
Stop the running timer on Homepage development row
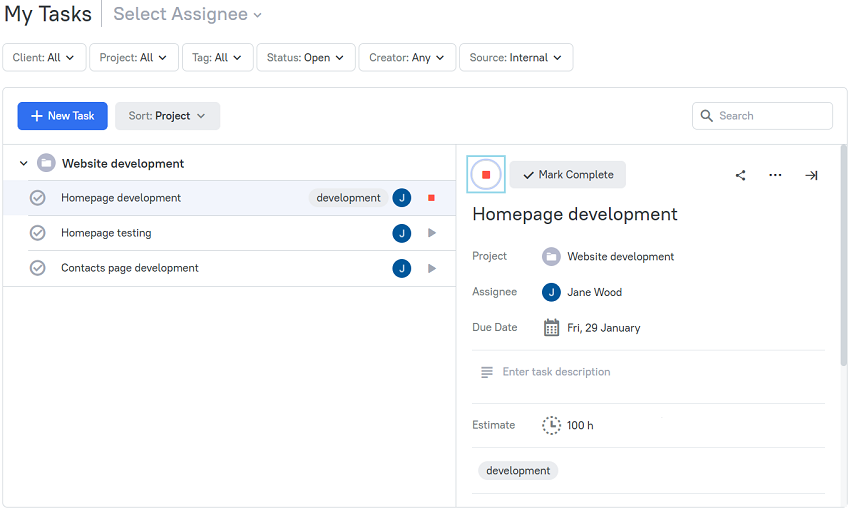(432, 198)
